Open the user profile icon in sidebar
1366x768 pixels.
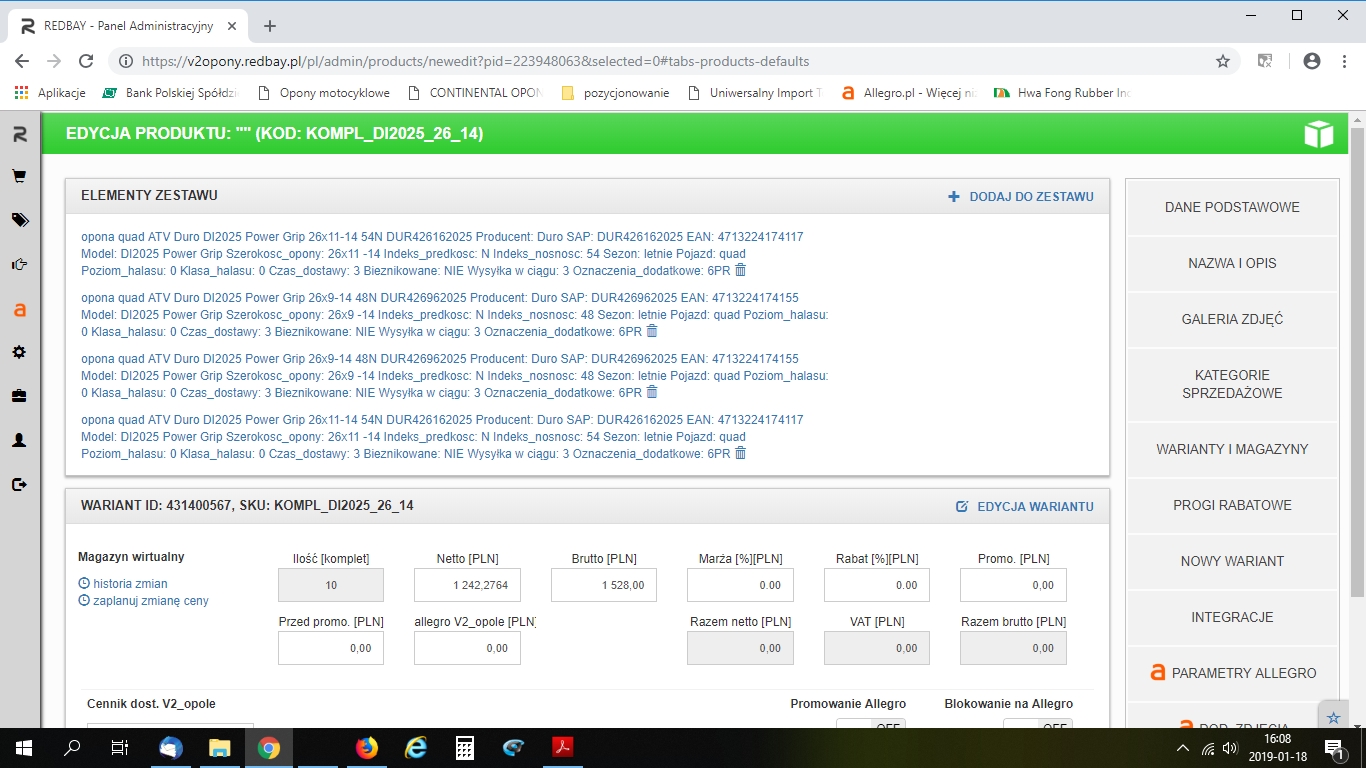19,440
